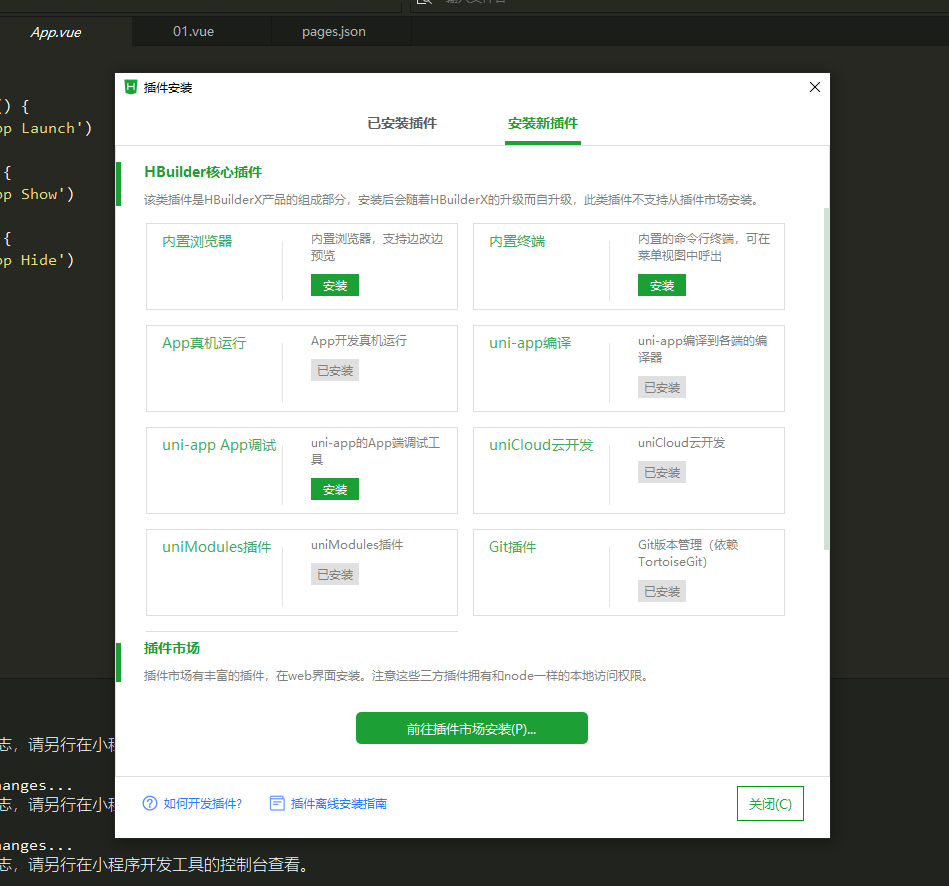Click the uniModules插件 plugin title

(x=217, y=547)
